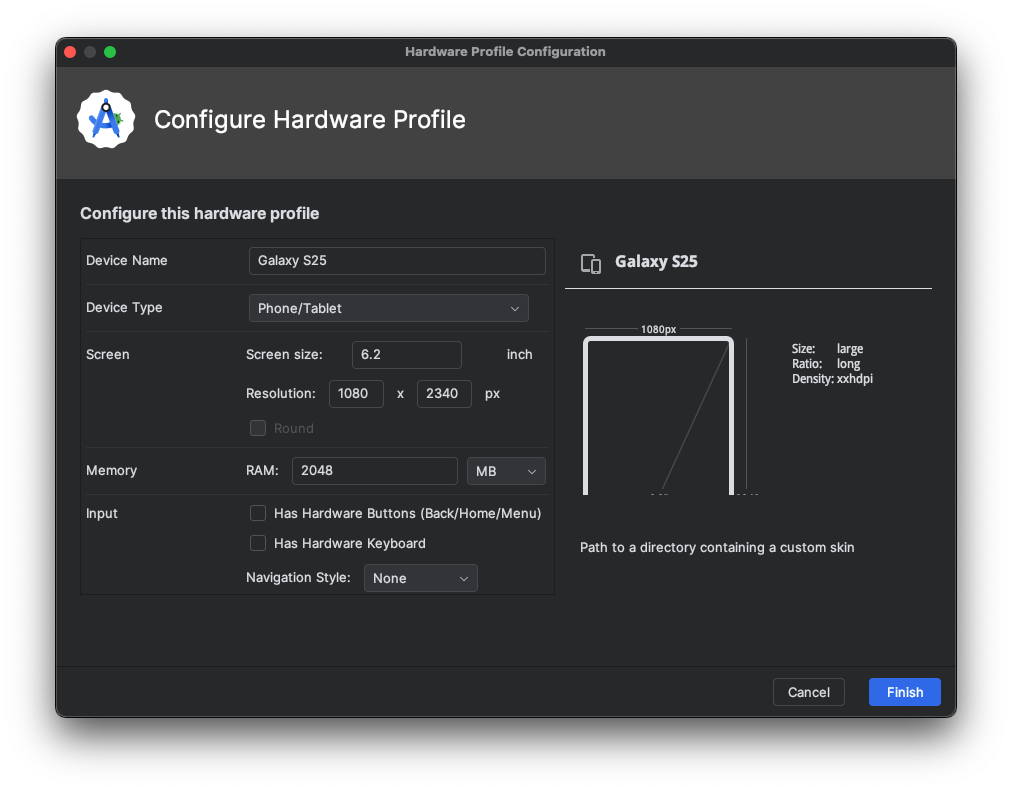1012x791 pixels.
Task: Open the RAM unit MB dropdown
Action: click(506, 471)
